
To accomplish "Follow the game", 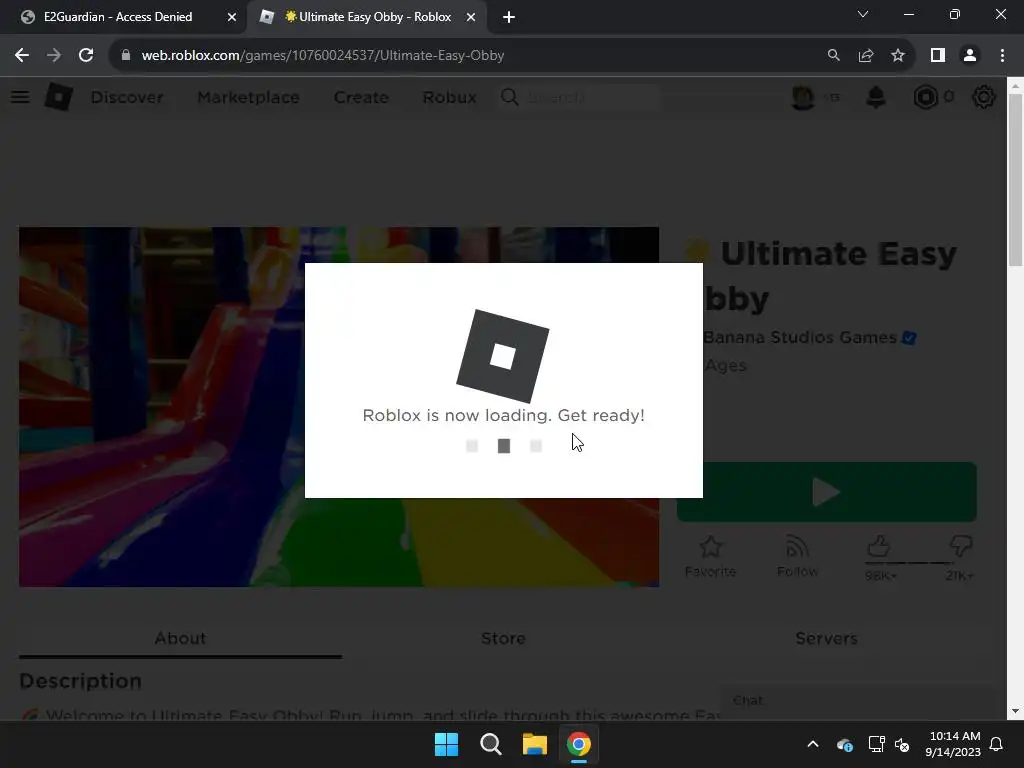I will tap(797, 556).
